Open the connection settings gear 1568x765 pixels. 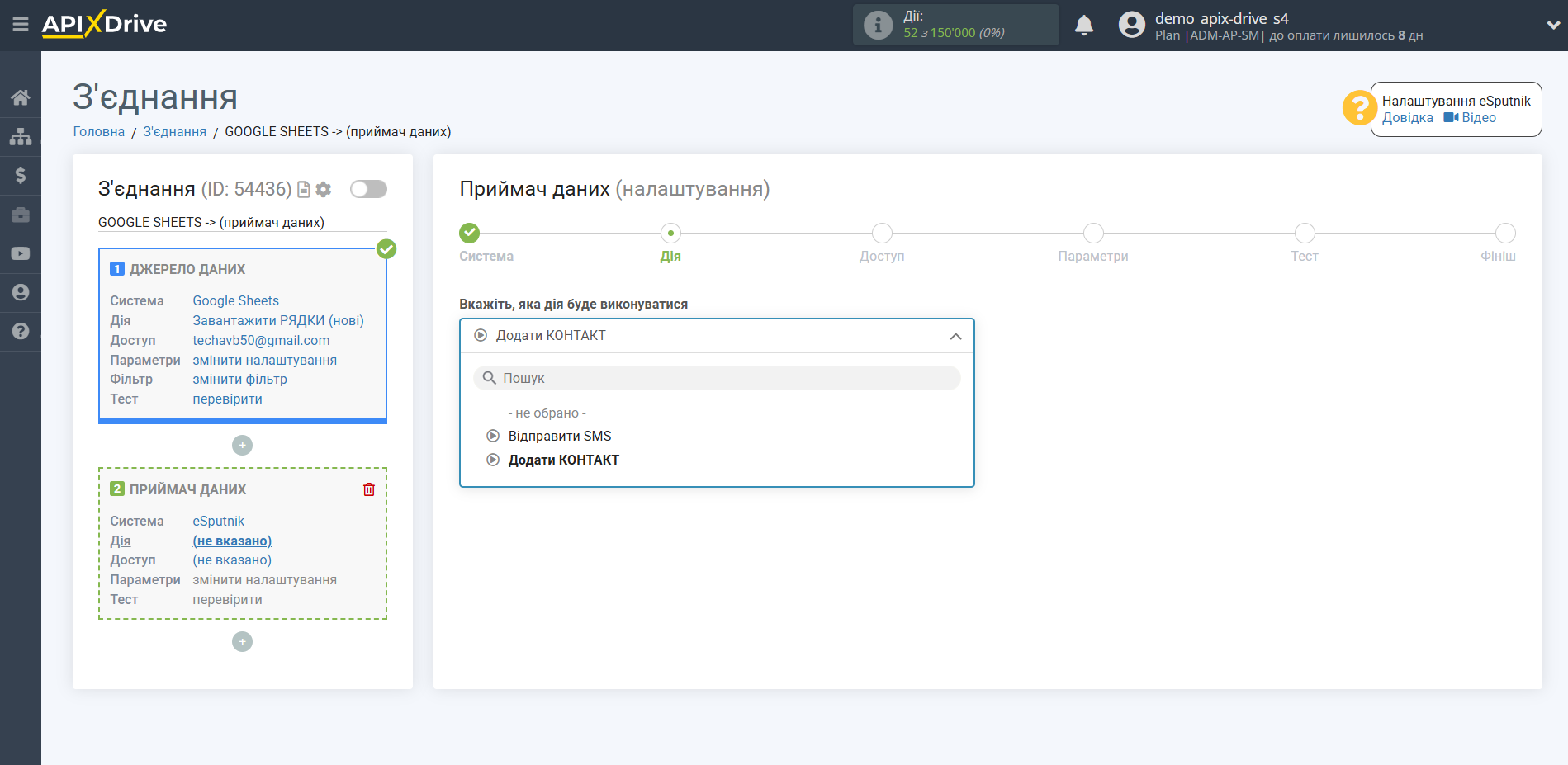[x=324, y=190]
